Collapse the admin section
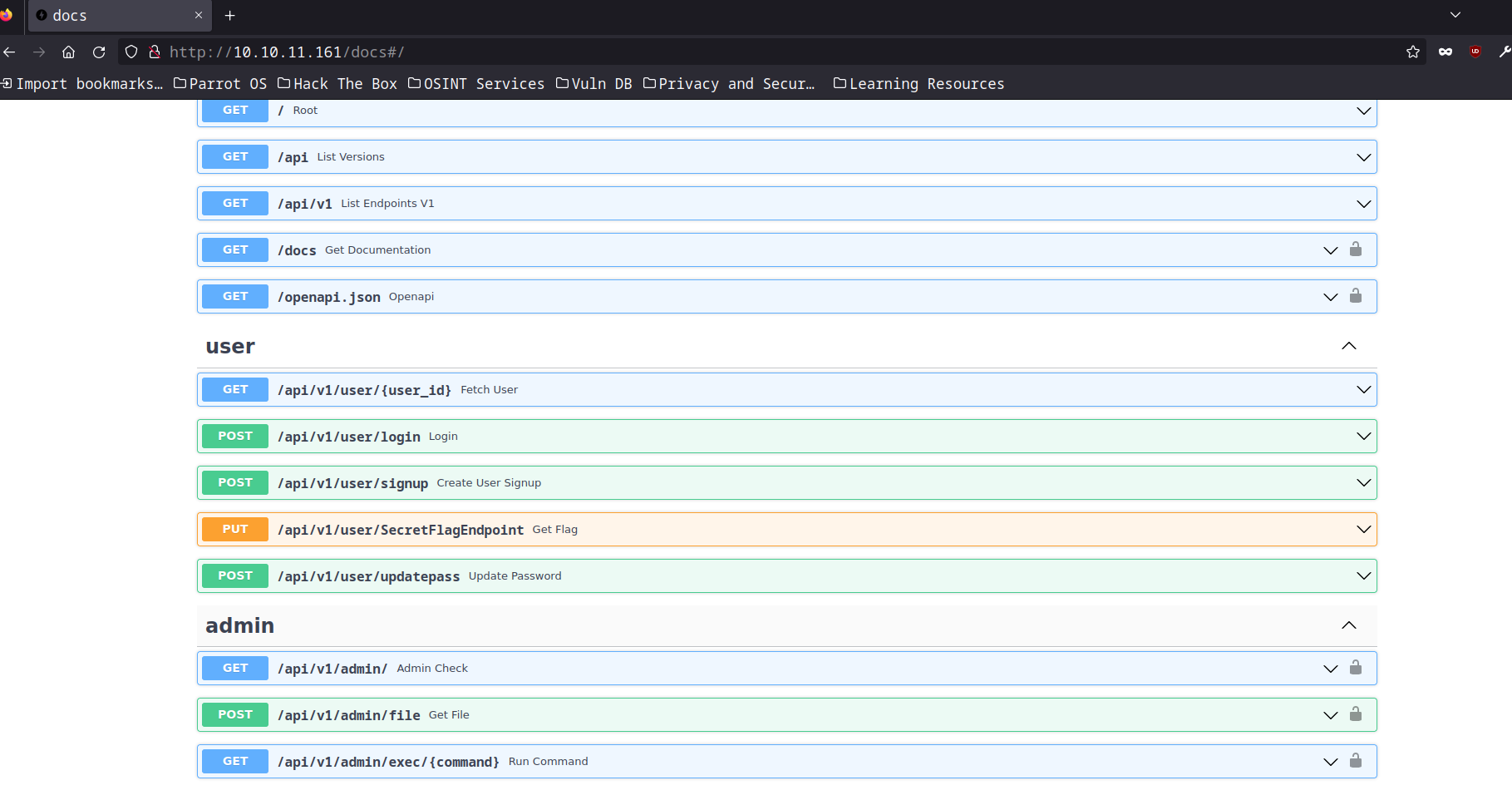Image resolution: width=1512 pixels, height=800 pixels. tap(1349, 625)
